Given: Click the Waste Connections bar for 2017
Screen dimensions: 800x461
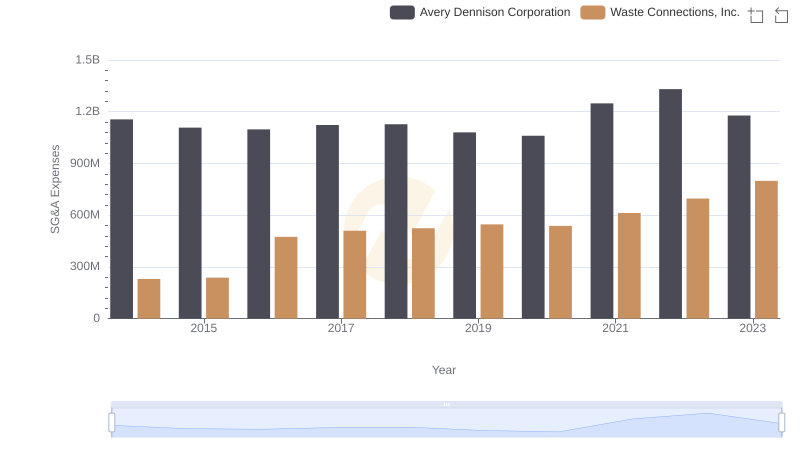Looking at the screenshot, I should (355, 274).
